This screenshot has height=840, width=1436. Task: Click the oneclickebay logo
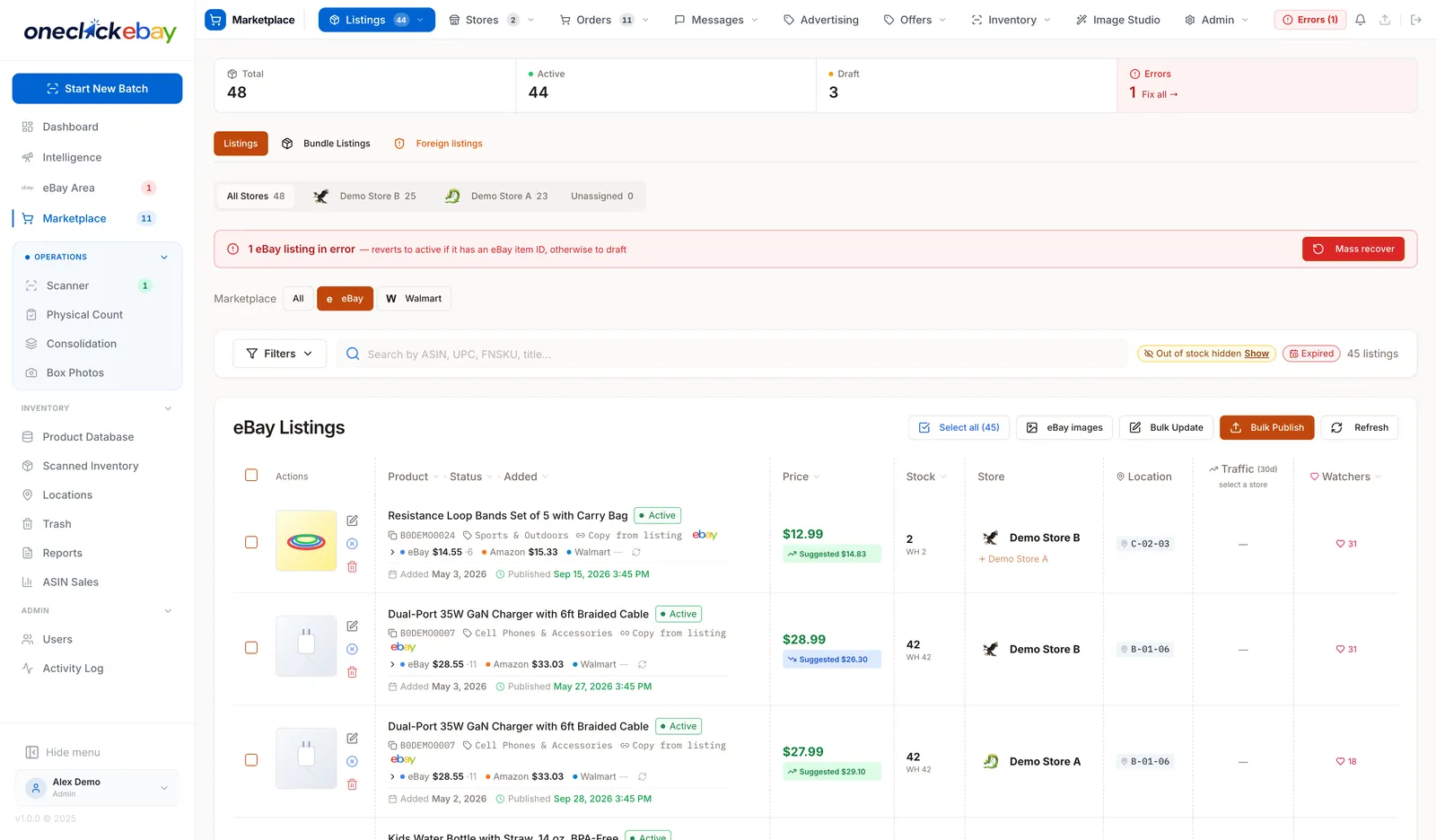coord(99,31)
